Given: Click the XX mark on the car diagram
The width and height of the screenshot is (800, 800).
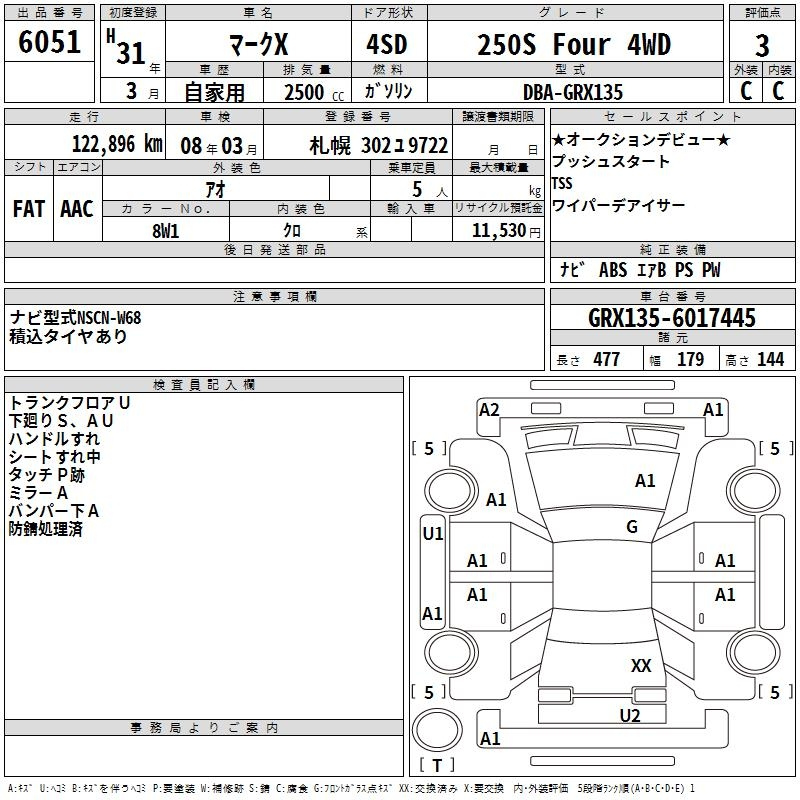Looking at the screenshot, I should coord(641,666).
